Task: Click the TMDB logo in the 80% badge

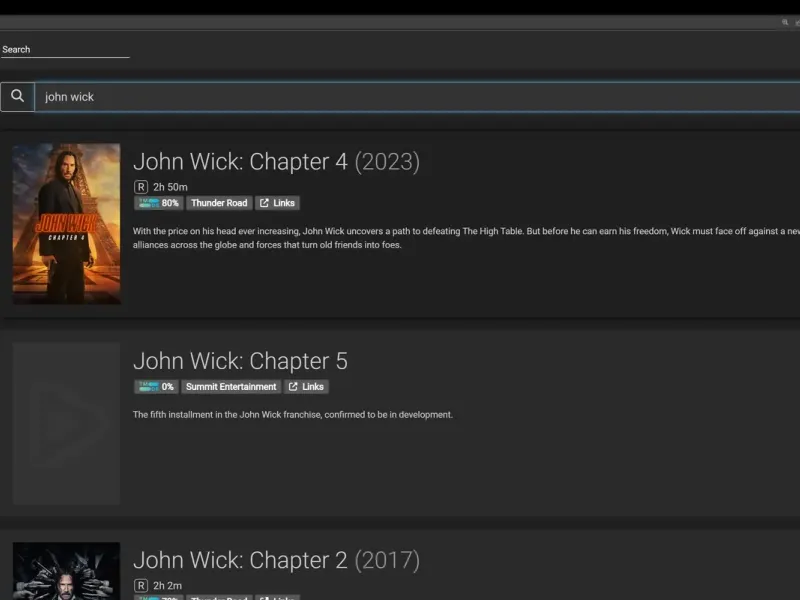Action: pyautogui.click(x=149, y=203)
